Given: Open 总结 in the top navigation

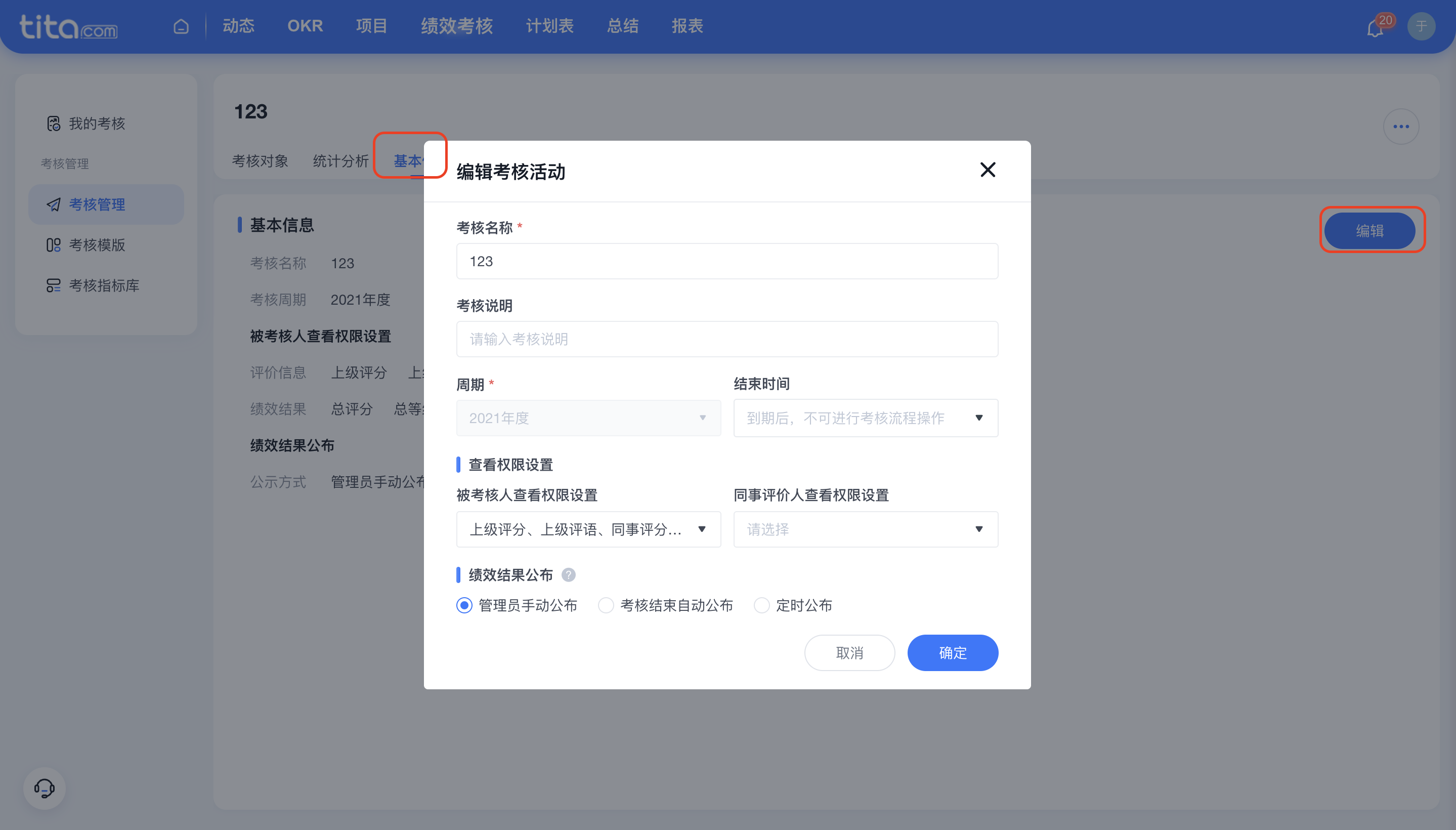Looking at the screenshot, I should point(622,26).
